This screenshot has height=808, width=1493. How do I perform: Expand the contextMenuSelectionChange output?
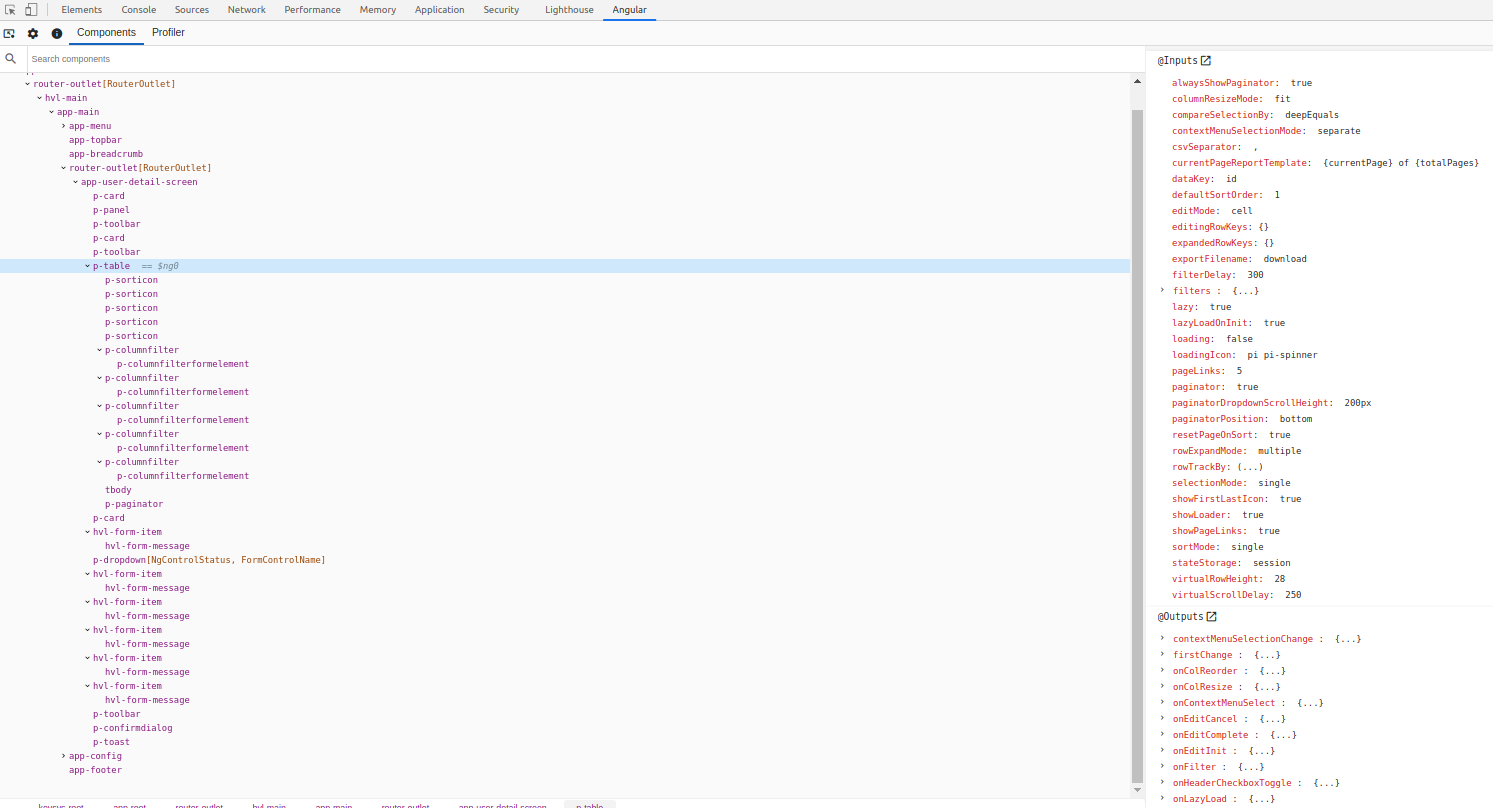click(x=1163, y=638)
